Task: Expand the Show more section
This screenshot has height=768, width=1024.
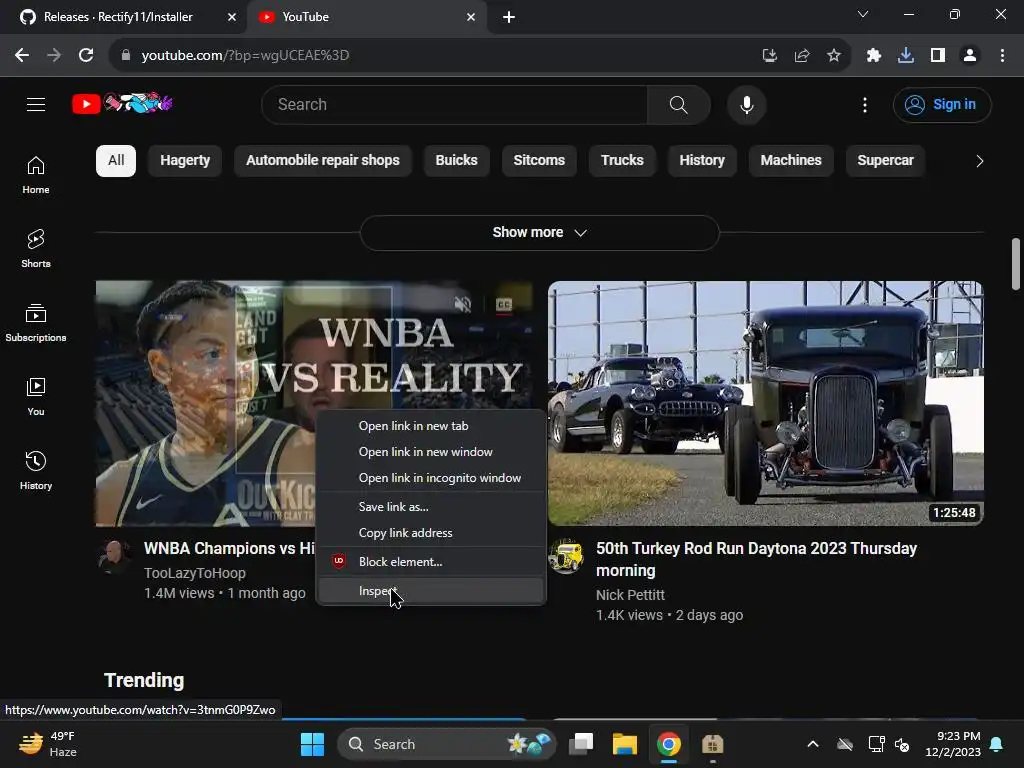Action: (539, 232)
